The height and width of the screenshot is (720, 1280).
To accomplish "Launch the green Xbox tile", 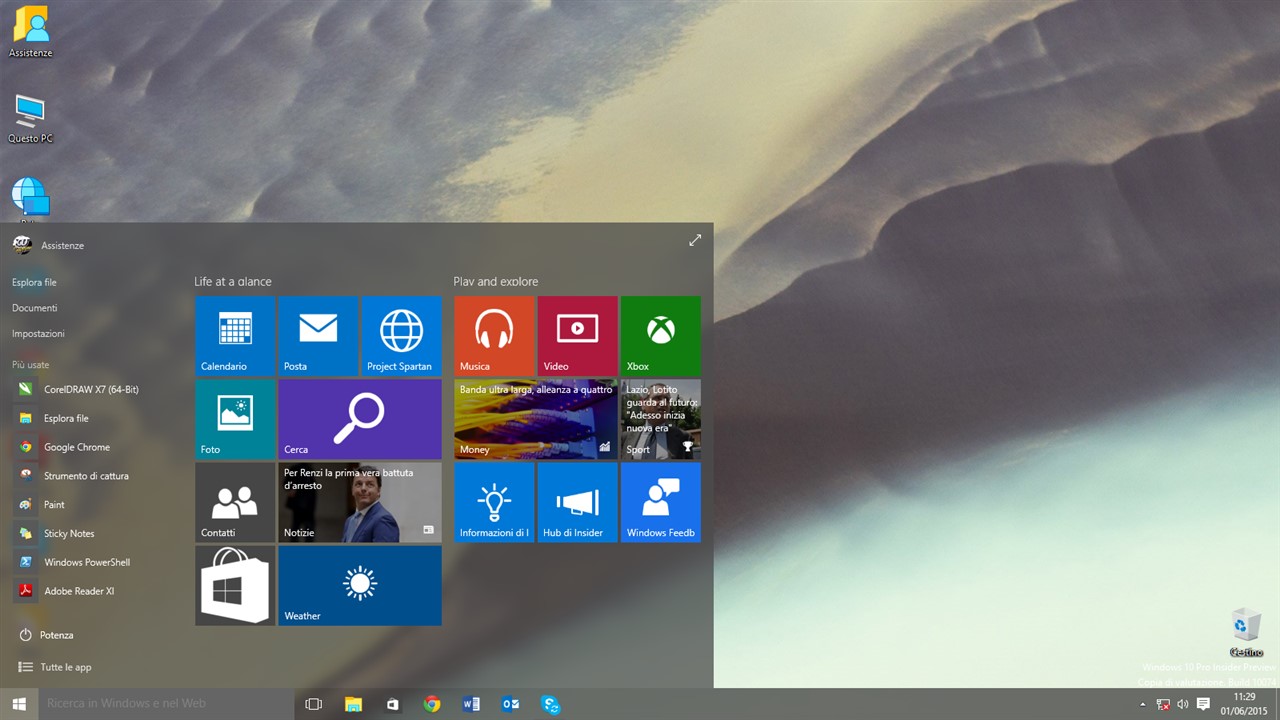I will [661, 335].
